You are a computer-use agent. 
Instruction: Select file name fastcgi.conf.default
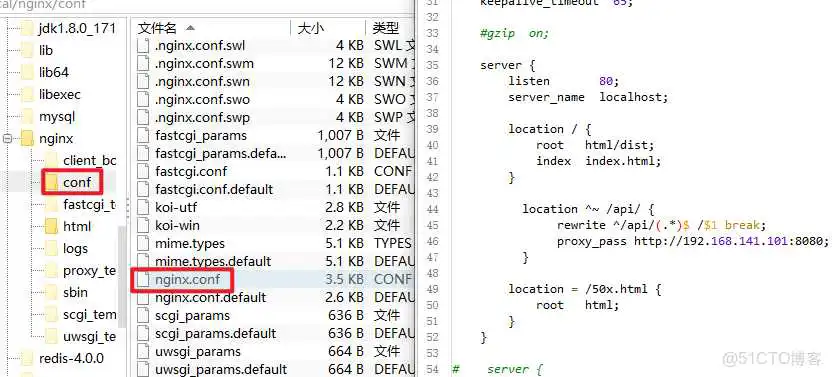pos(214,190)
